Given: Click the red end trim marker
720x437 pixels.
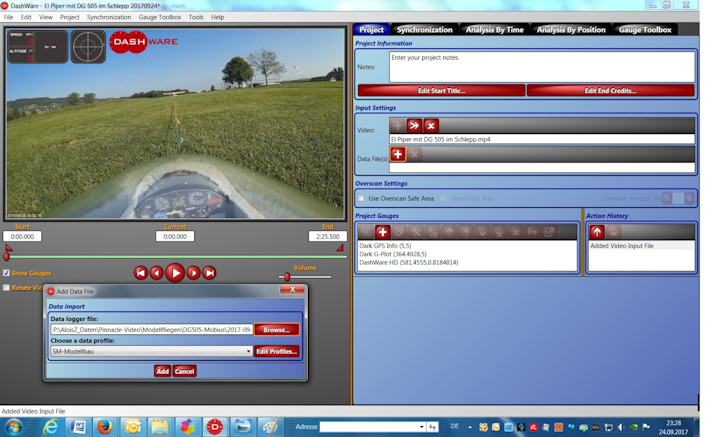Looking at the screenshot, I should [340, 248].
